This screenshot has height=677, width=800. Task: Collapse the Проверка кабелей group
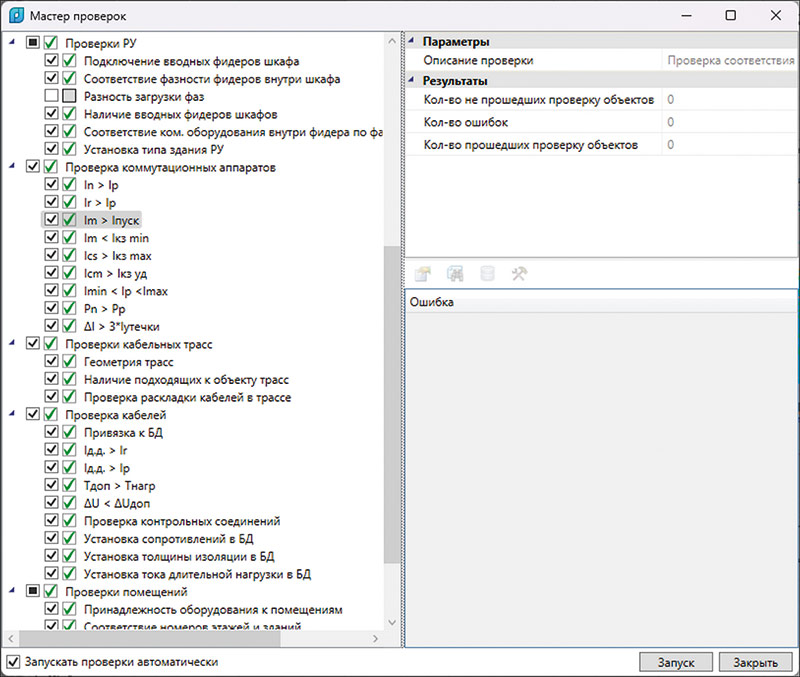pyautogui.click(x=11, y=414)
